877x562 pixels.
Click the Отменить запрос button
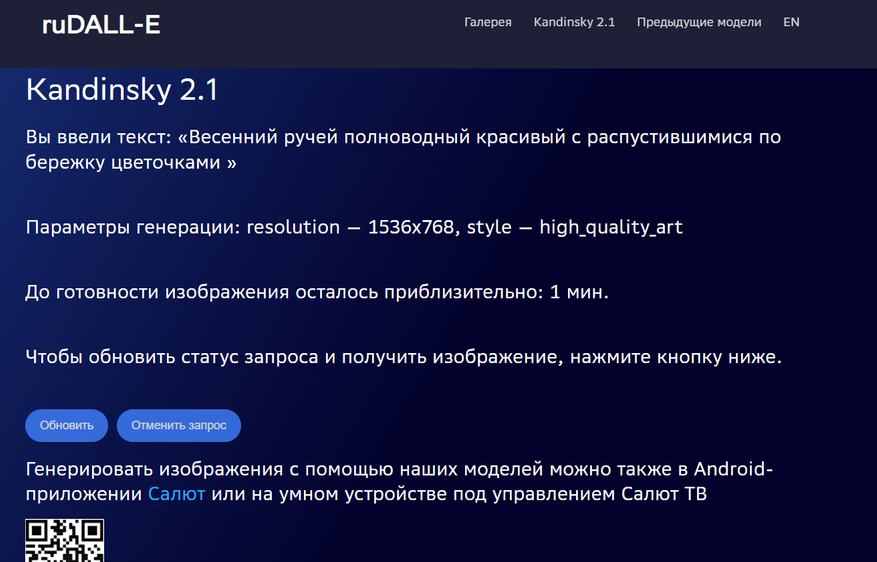pos(179,426)
